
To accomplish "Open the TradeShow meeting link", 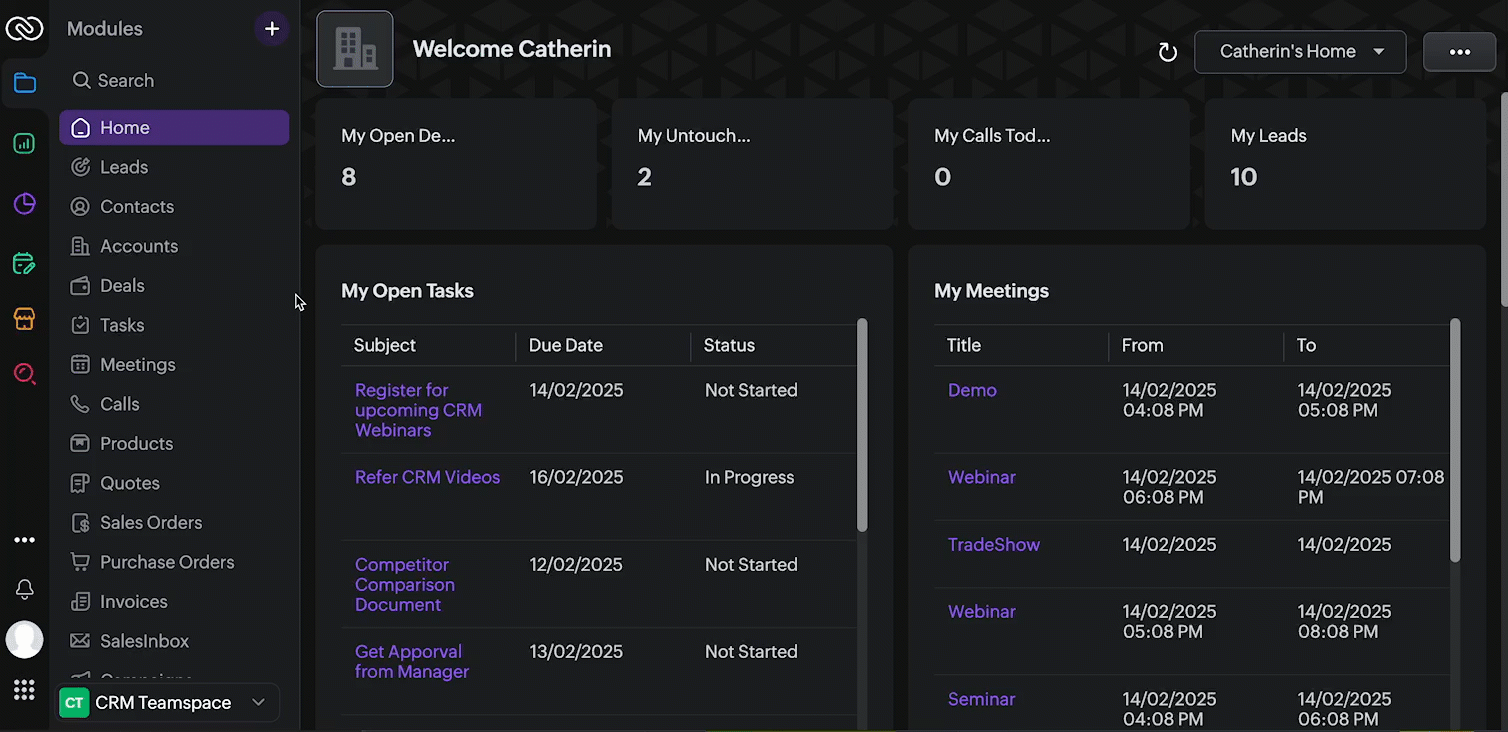I will (x=994, y=545).
